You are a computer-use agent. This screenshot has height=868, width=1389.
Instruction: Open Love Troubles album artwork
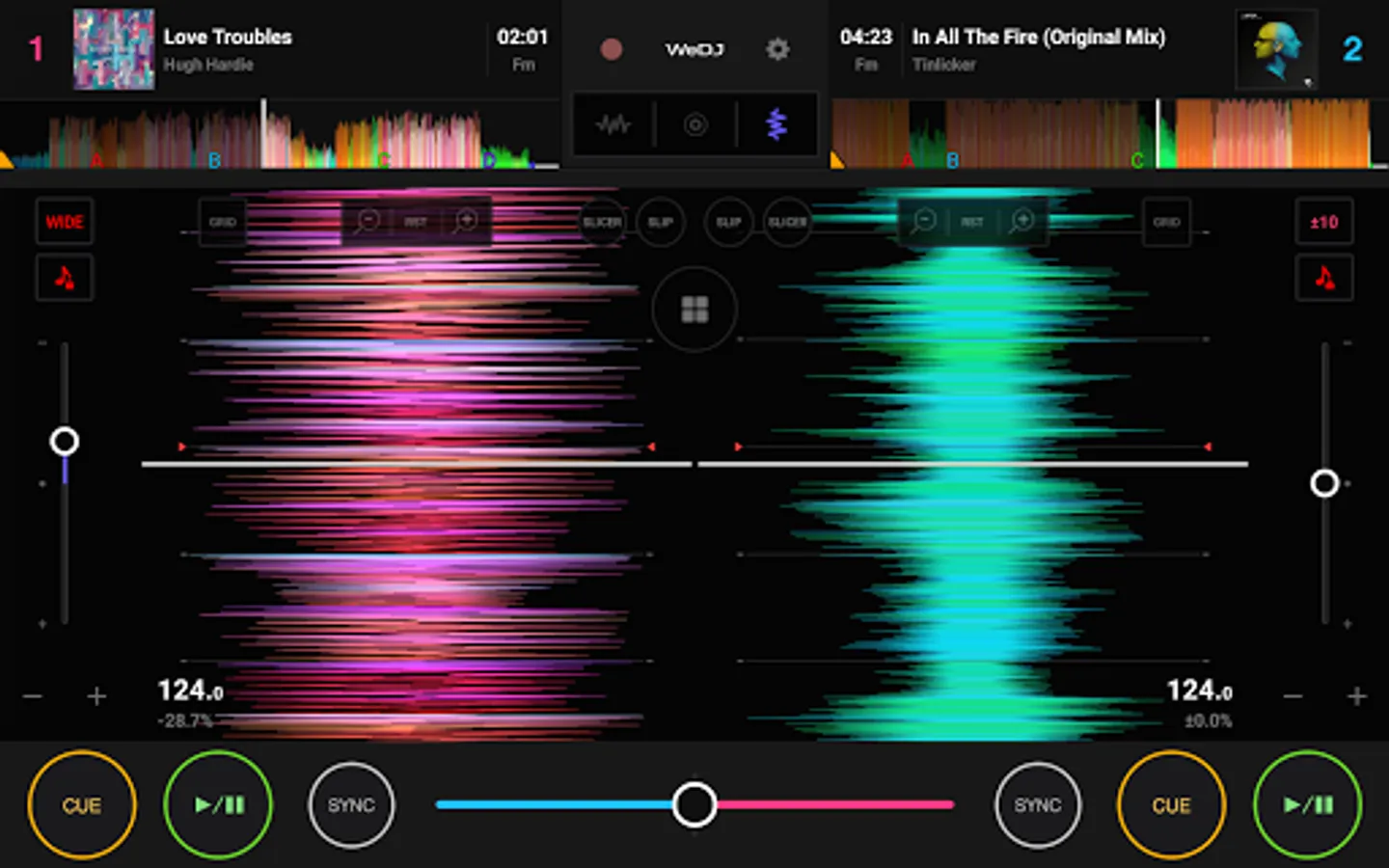point(114,49)
